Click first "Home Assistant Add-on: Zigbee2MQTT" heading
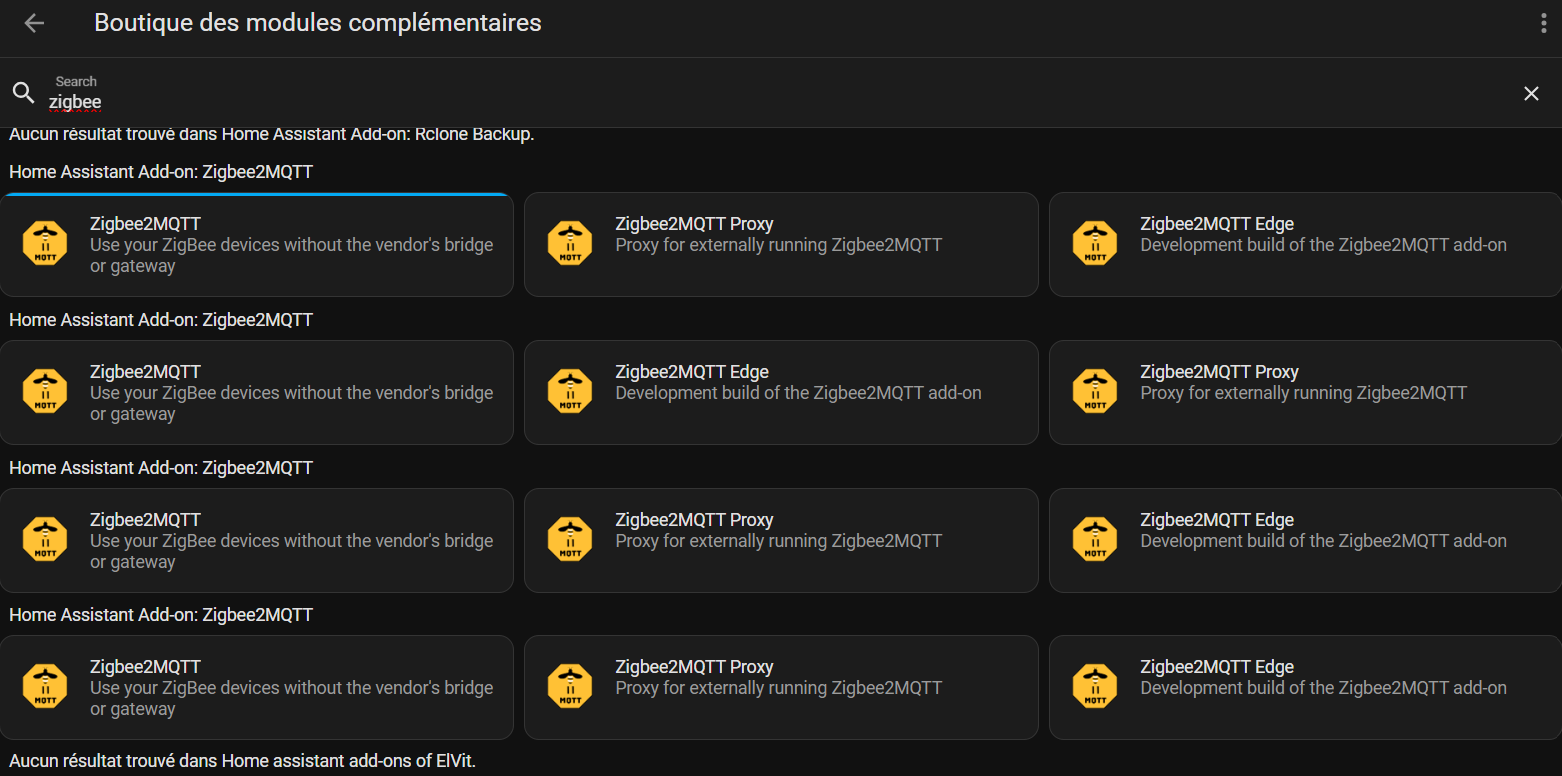Viewport: 1562px width, 776px height. click(161, 172)
